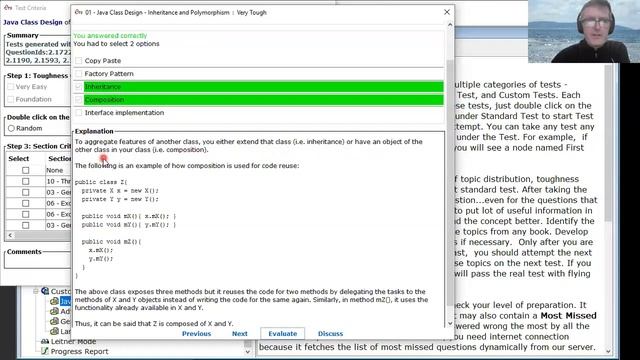Click the selected Java test node icon
Viewport: 640px width, 360px height.
[x=54, y=301]
